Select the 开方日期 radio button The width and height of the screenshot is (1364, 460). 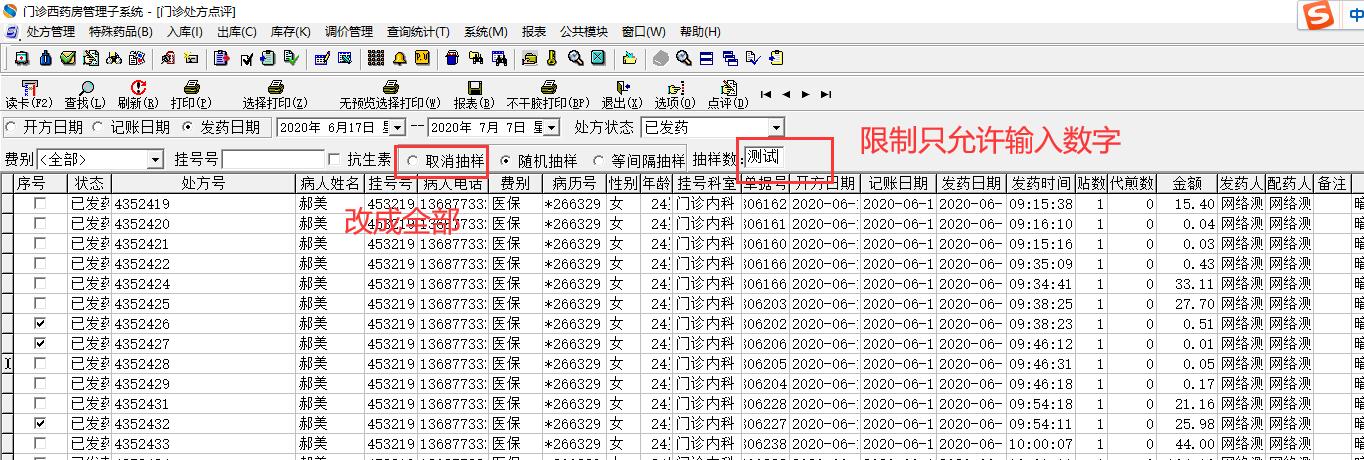[12, 127]
